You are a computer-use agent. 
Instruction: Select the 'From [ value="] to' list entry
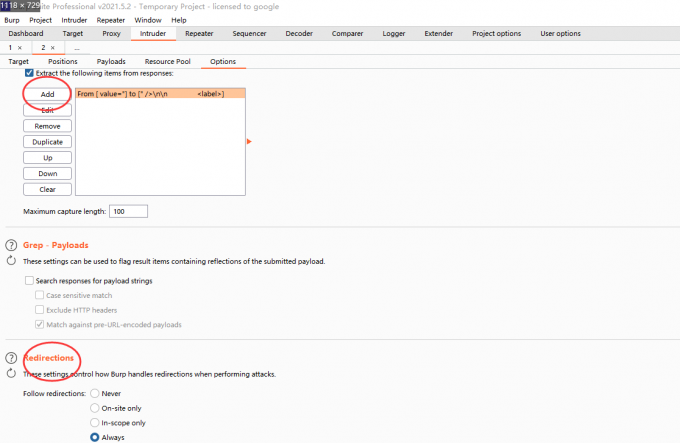click(x=160, y=94)
